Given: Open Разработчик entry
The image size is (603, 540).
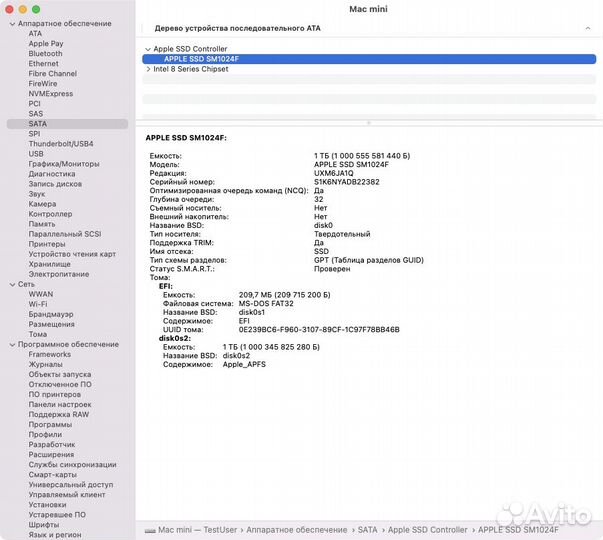Looking at the screenshot, I should (x=52, y=444).
